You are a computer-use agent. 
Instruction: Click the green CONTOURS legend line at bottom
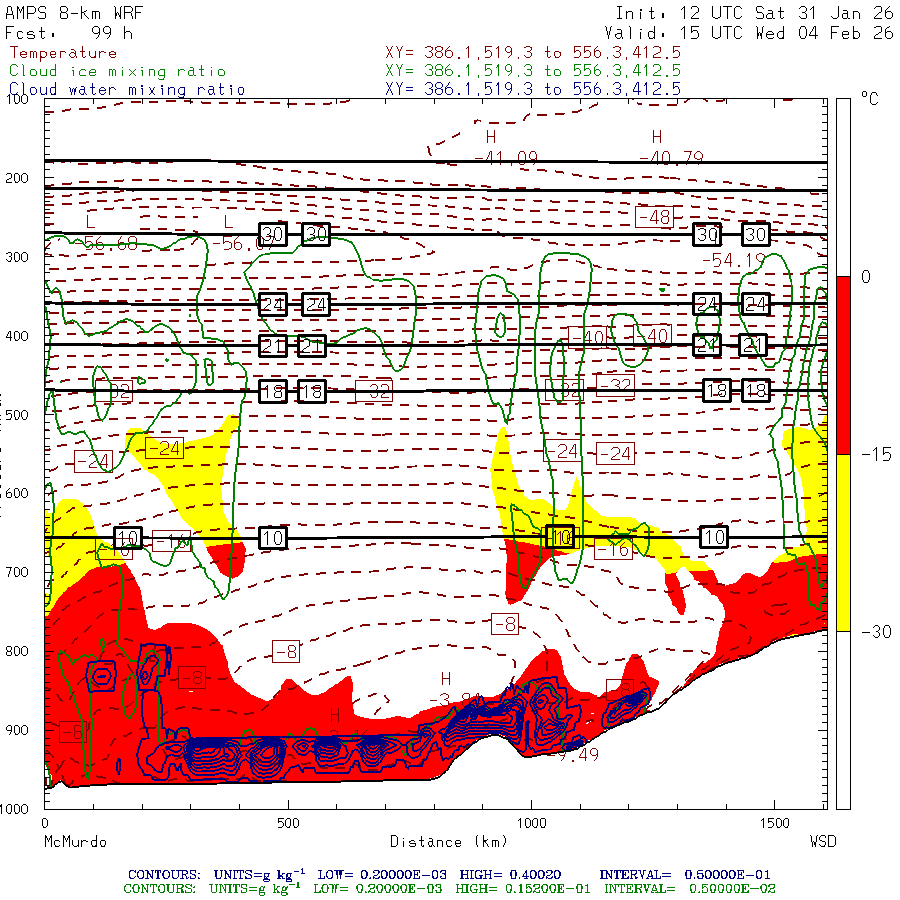pyautogui.click(x=449, y=889)
